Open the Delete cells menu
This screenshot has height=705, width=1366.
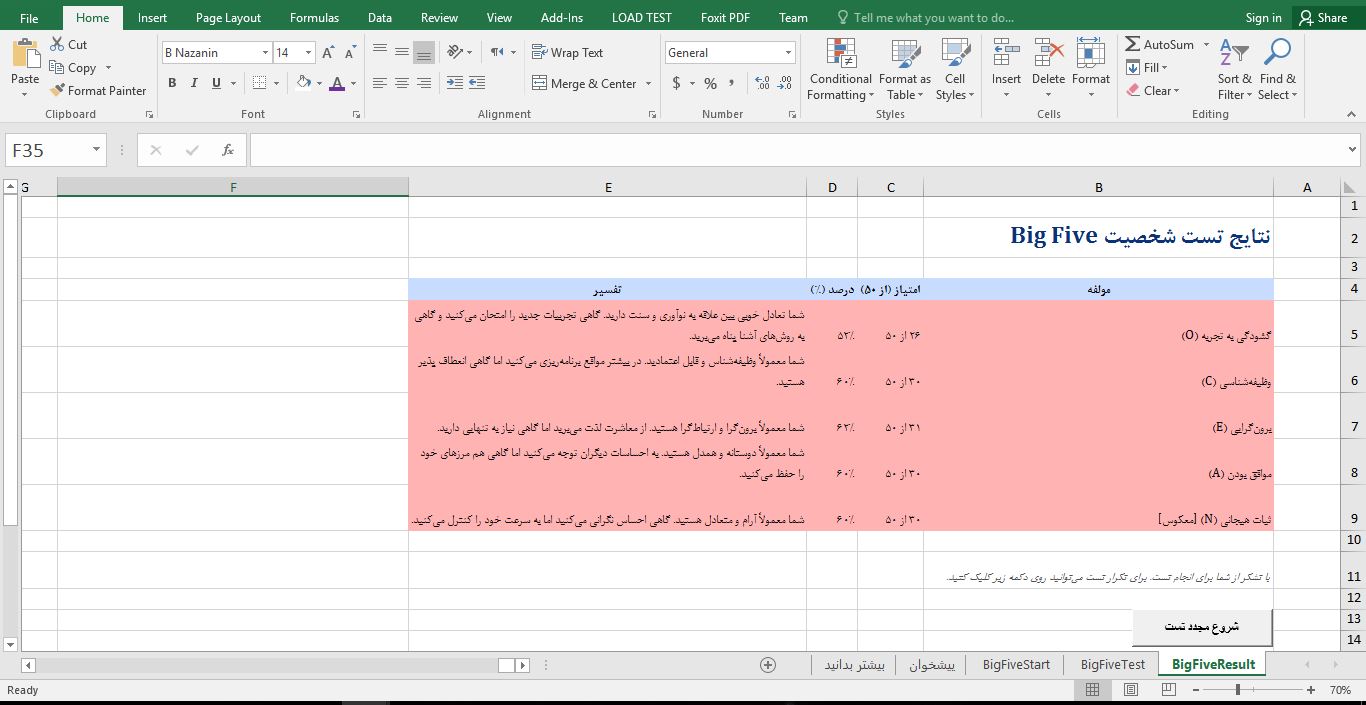tap(1048, 70)
